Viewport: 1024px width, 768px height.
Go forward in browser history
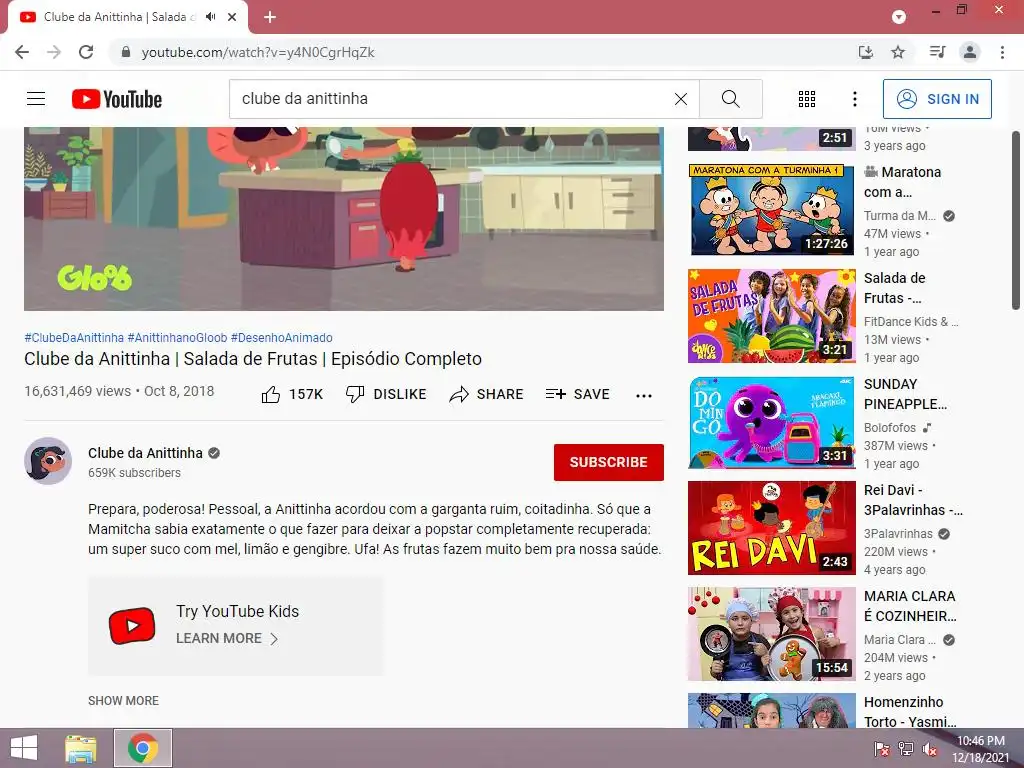click(54, 52)
